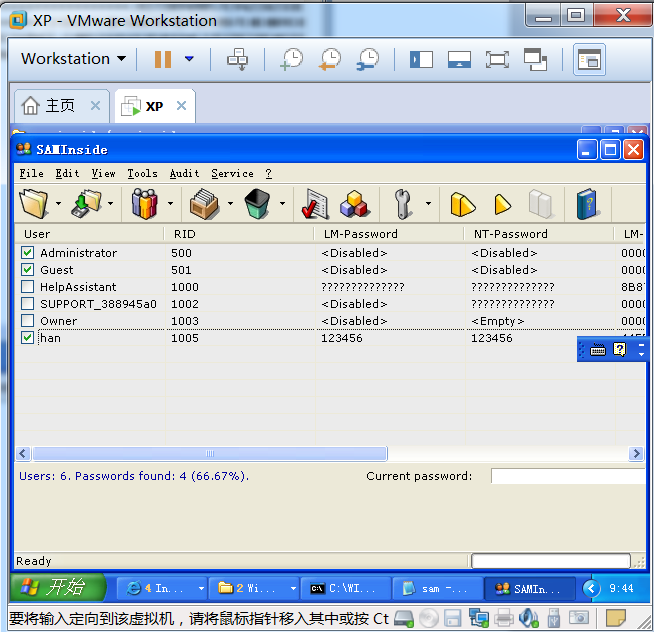Enter full screen mode icon in VMware
This screenshot has width=654, height=632.
coord(497,59)
